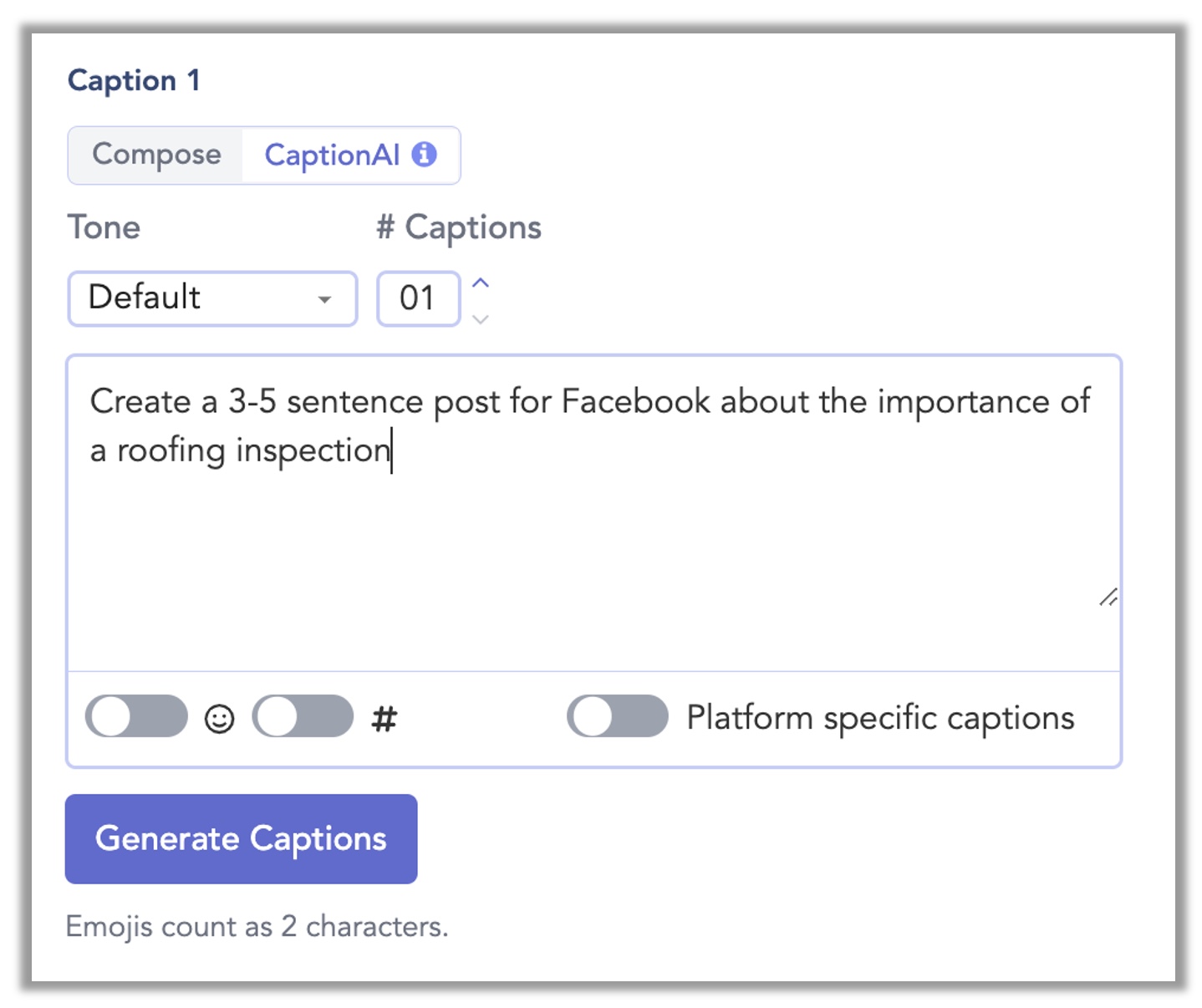Click the Tone dropdown caret arrow
This screenshot has width=1202, height=1008.
[324, 299]
